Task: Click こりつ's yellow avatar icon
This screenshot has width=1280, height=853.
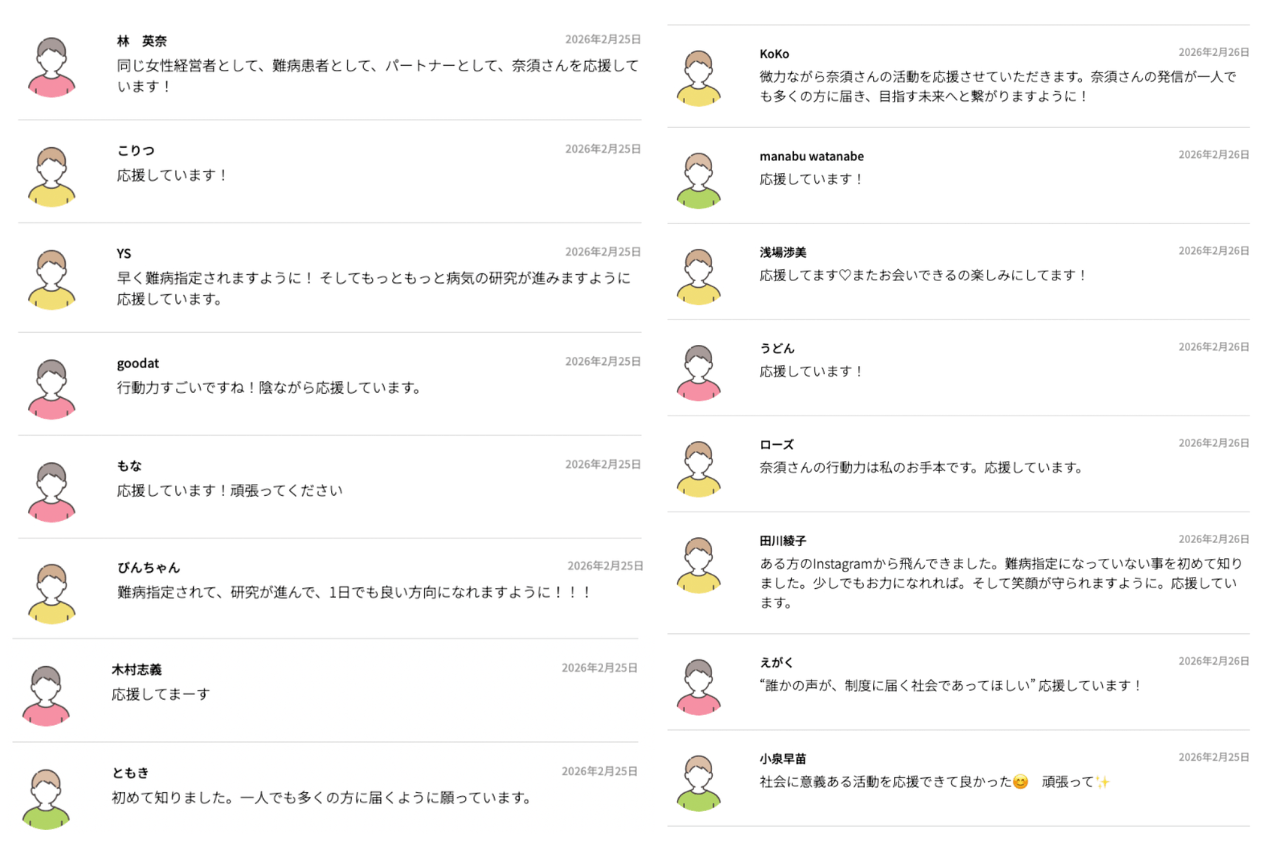Action: [51, 177]
